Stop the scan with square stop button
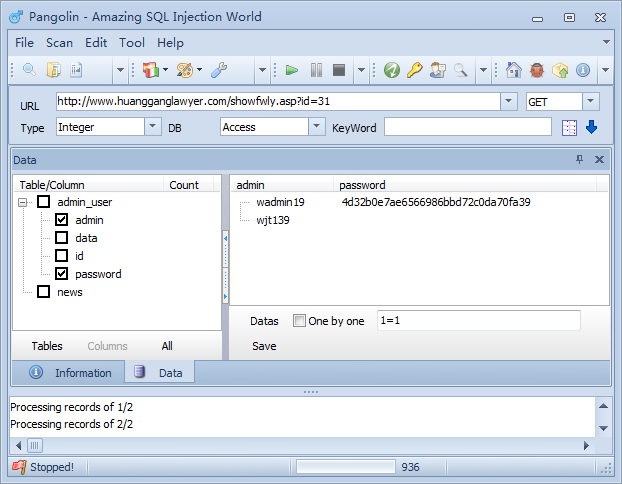Screen dimensions: 622x484 tap(339, 70)
